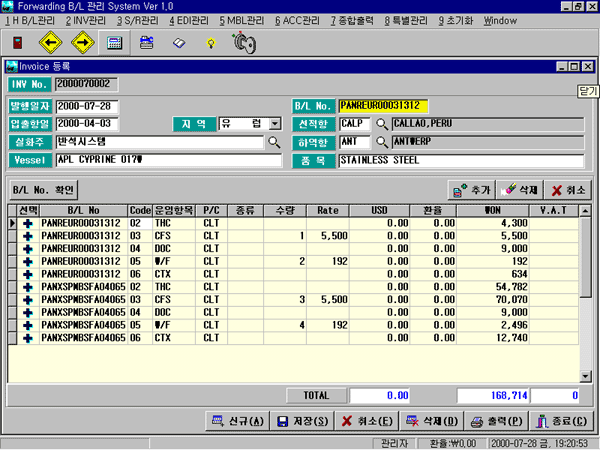Click the keys toolbar icon
This screenshot has width=600, height=450.
(x=244, y=43)
